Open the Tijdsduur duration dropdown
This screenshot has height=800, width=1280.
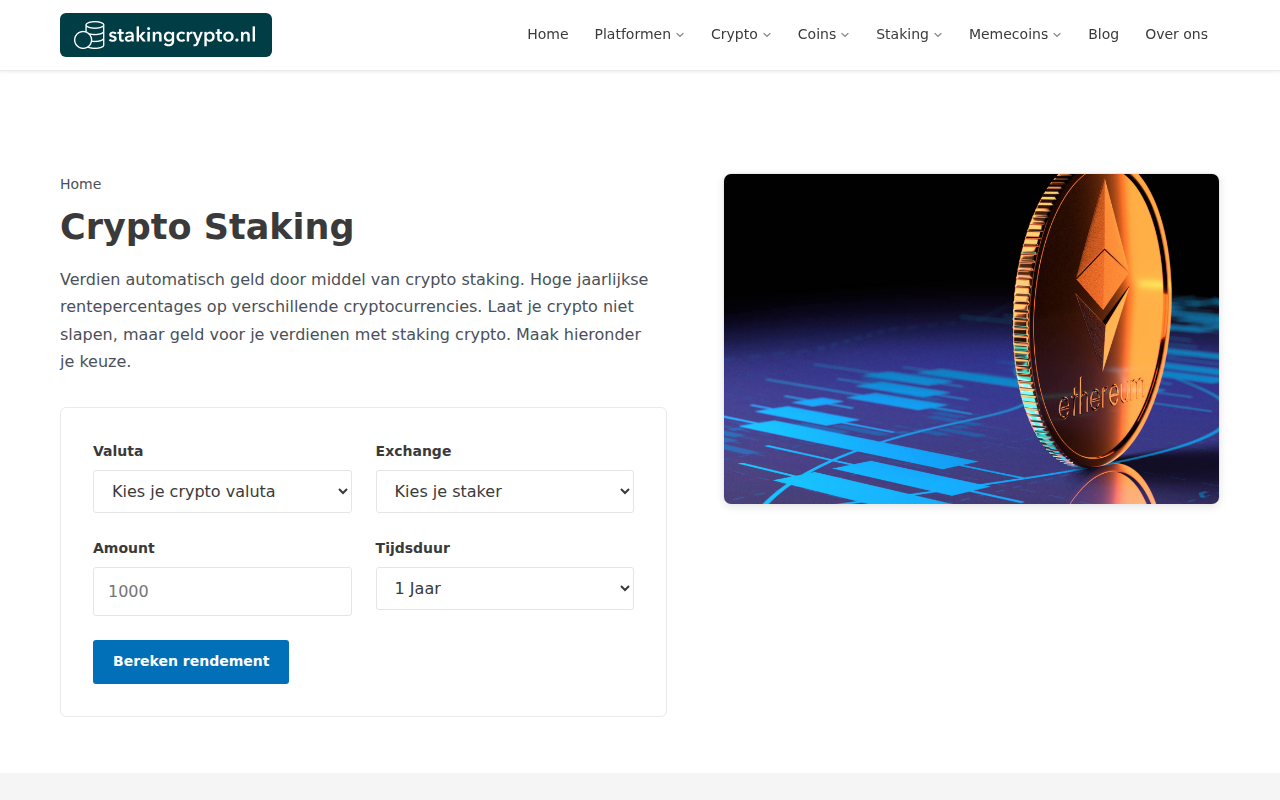(x=505, y=588)
